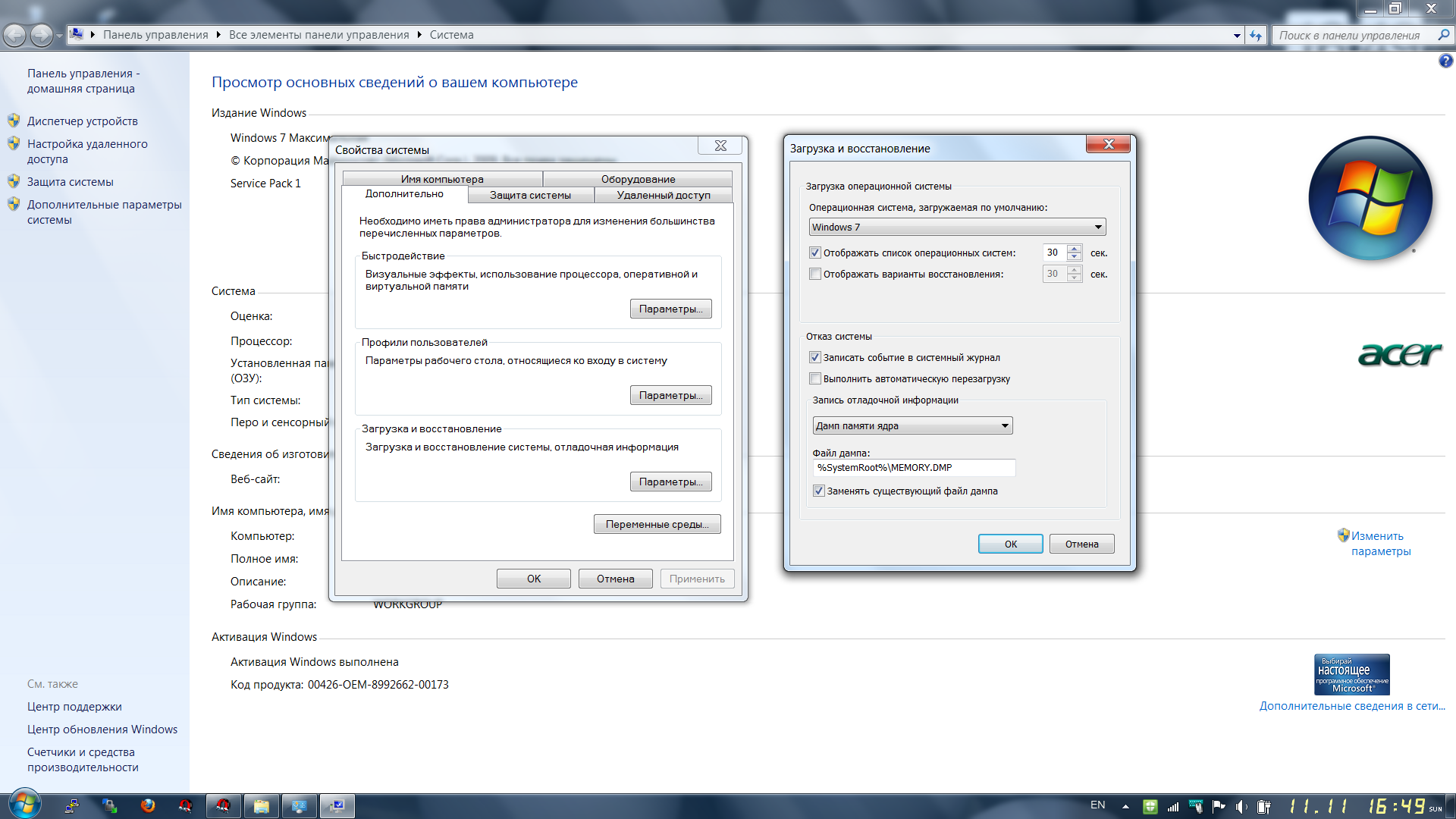
Task: Click the shield icon beside Диспетчер устройств
Action: 14,121
